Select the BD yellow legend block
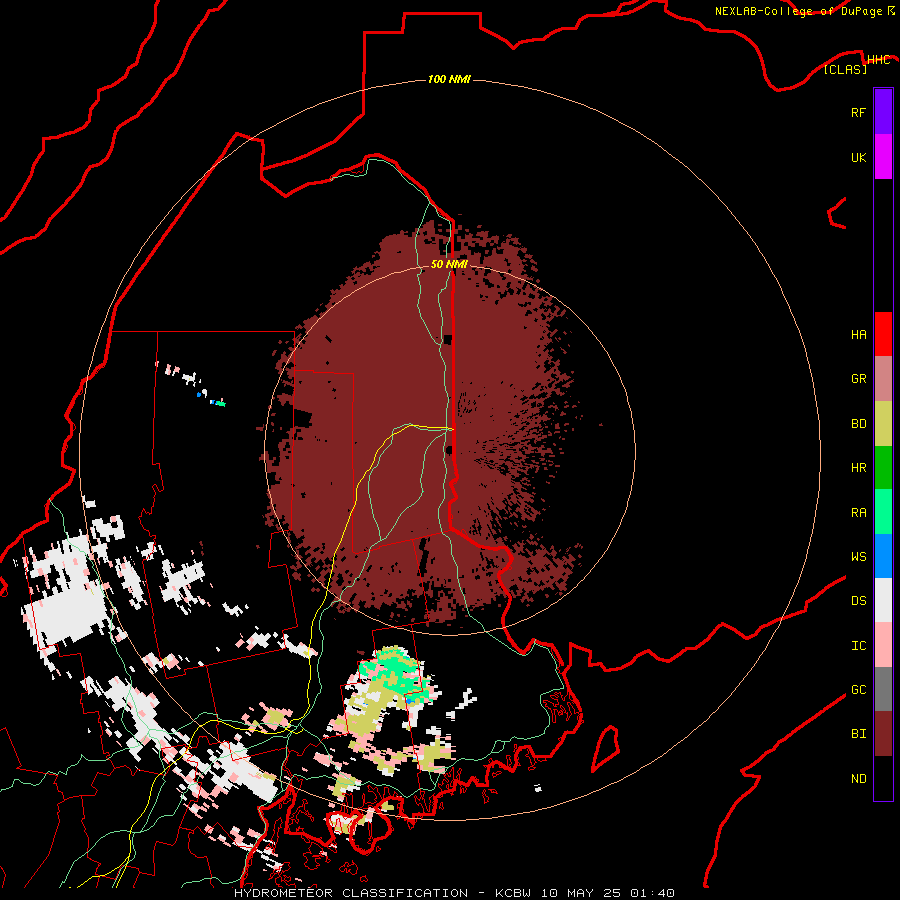Image resolution: width=900 pixels, height=900 pixels. pos(883,424)
